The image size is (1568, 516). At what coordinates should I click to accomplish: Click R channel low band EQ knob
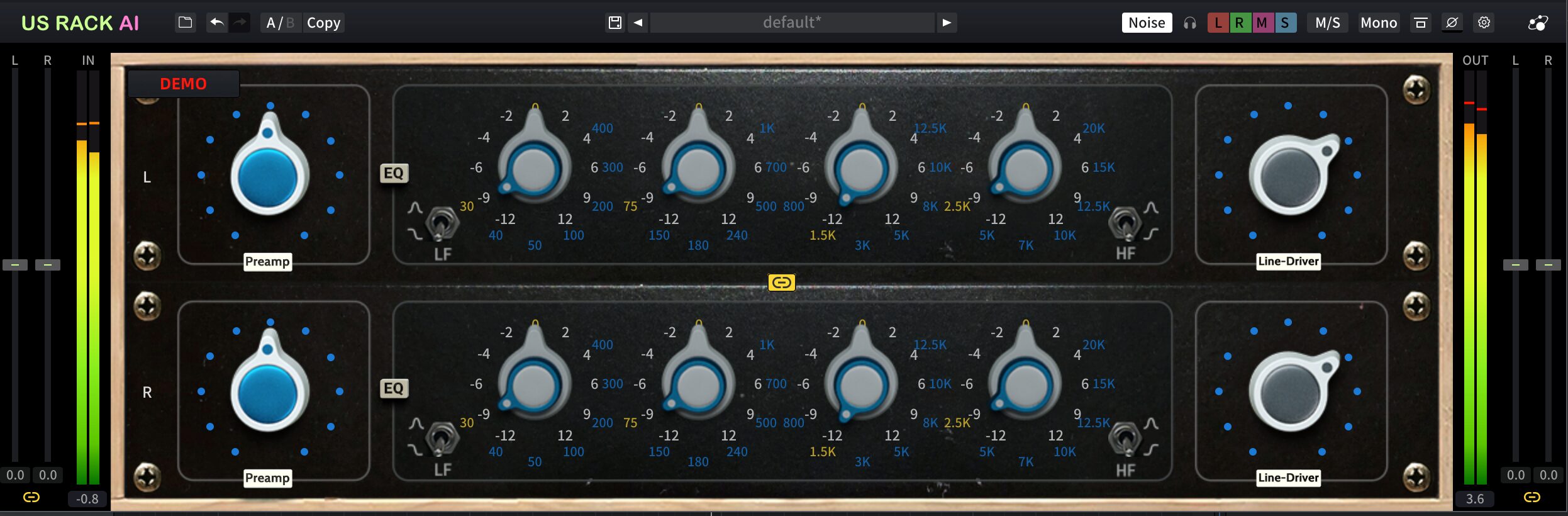click(x=534, y=385)
